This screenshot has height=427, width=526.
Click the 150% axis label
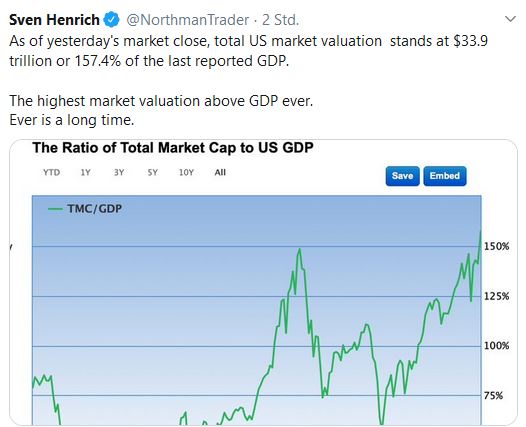496,247
